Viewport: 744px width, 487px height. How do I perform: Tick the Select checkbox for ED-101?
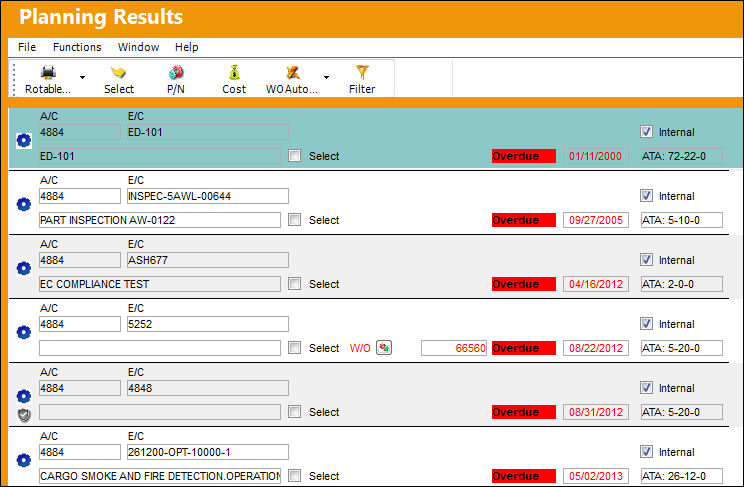(x=295, y=156)
